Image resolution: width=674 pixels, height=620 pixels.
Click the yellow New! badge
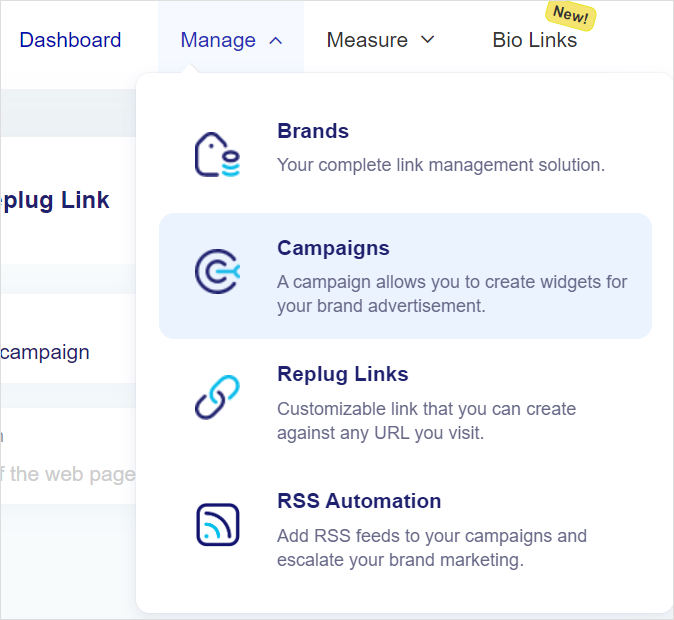click(x=570, y=15)
